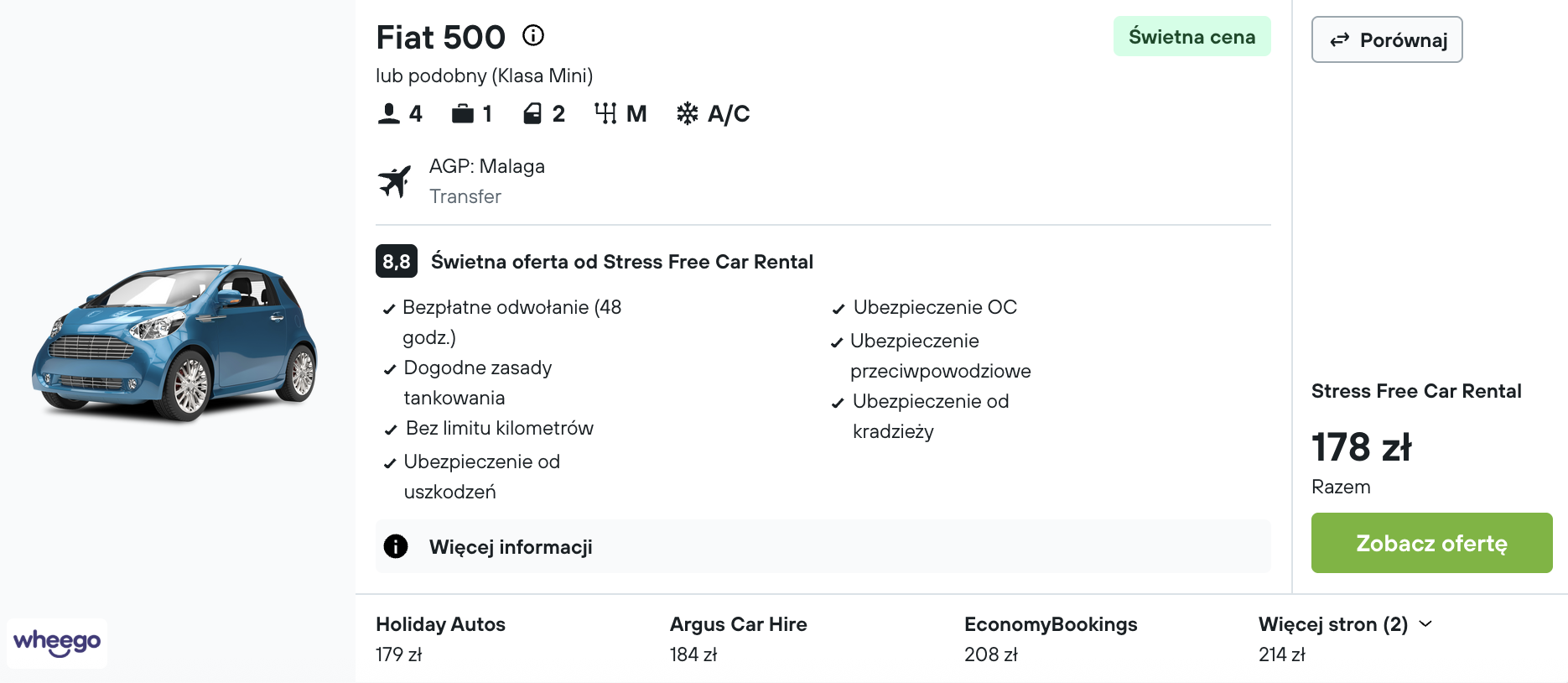Open the info icon next to Fiat 500
Viewport: 1568px width, 683px height.
point(533,35)
